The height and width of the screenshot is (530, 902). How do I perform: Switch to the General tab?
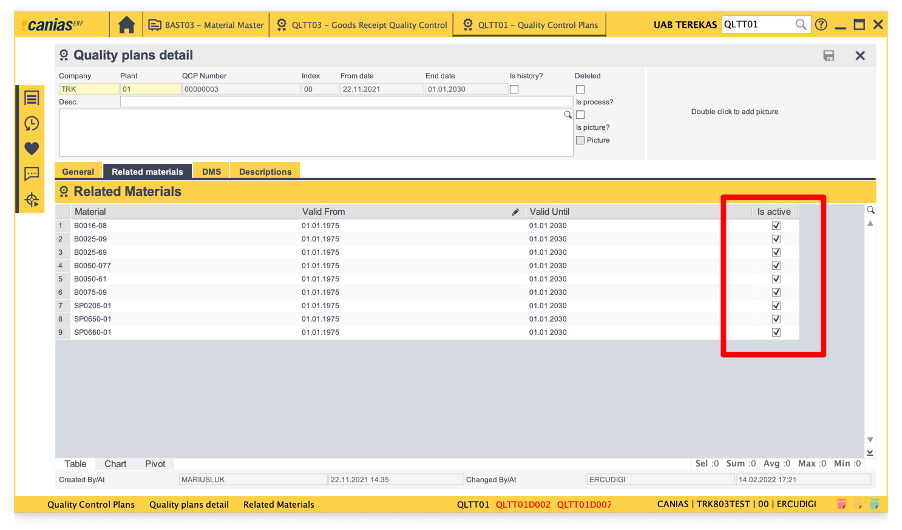click(x=78, y=172)
